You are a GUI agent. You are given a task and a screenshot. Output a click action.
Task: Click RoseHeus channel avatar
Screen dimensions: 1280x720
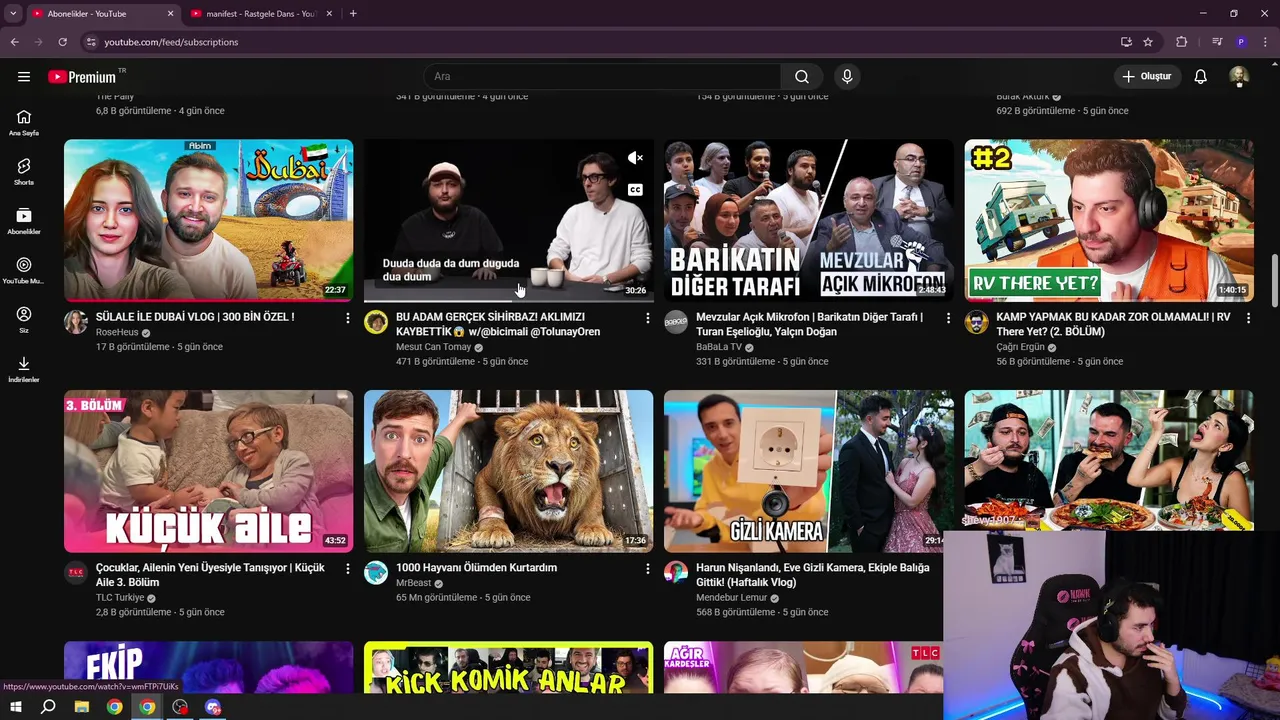[76, 322]
